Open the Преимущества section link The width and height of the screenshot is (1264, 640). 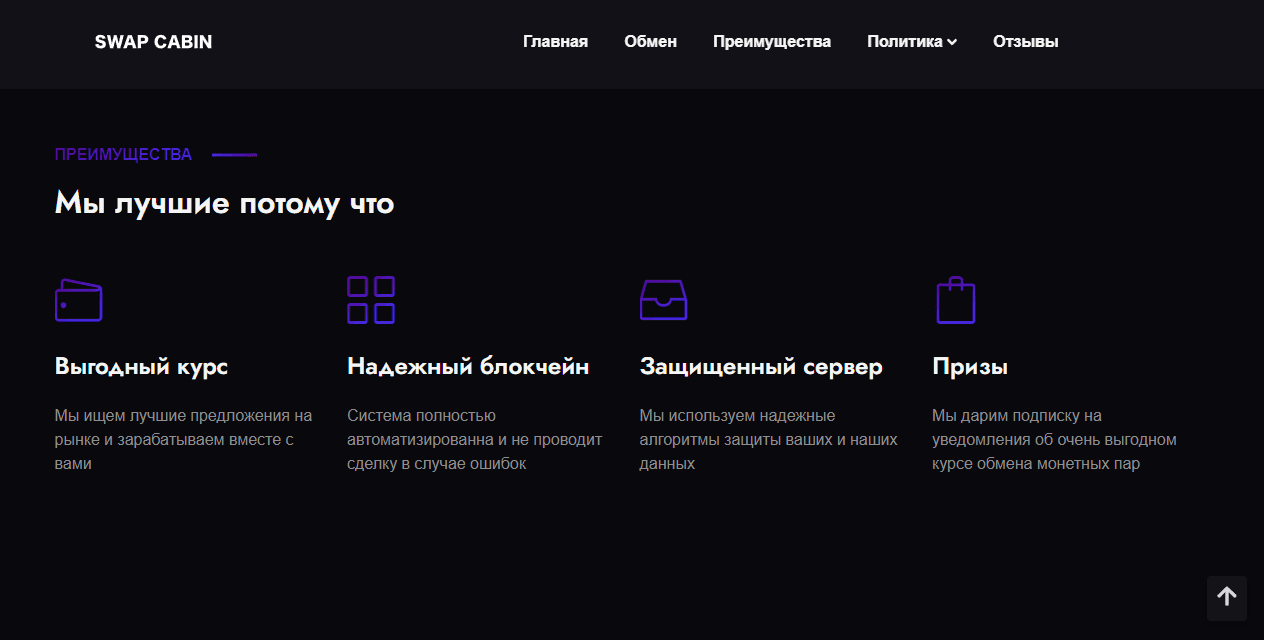(771, 41)
